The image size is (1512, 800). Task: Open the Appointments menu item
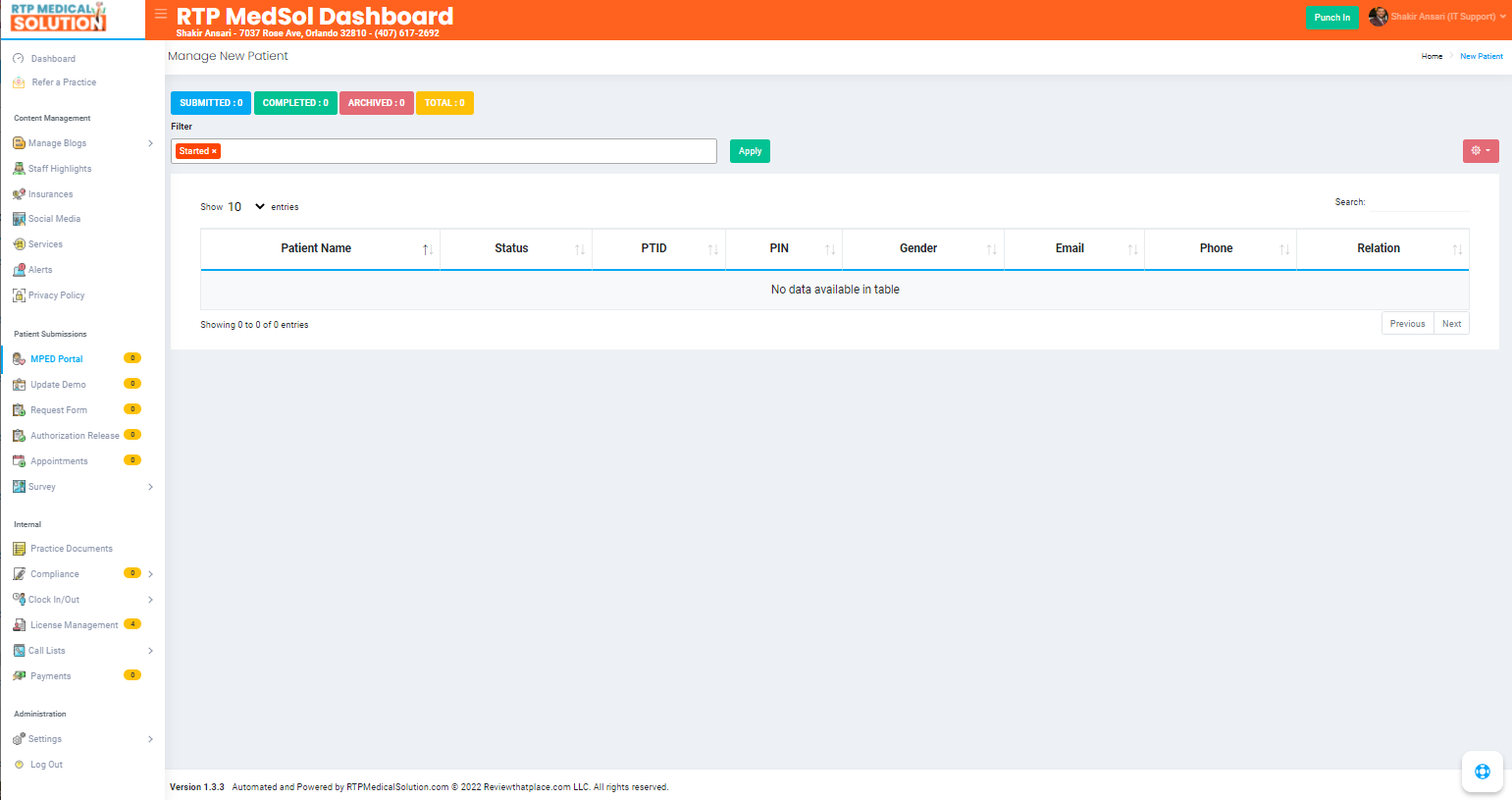[59, 461]
